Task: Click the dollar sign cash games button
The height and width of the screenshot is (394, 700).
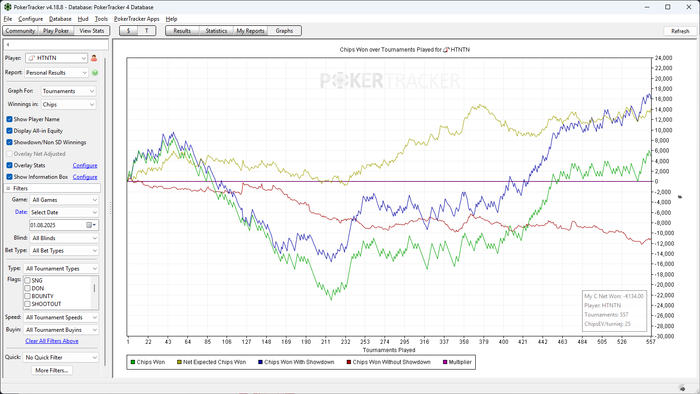Action: [x=129, y=31]
